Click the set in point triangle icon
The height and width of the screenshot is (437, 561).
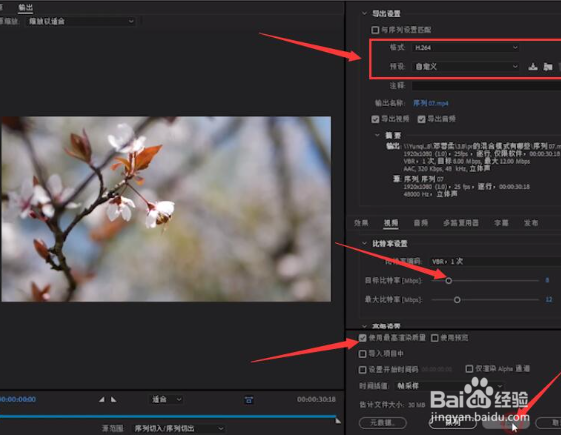(x=102, y=399)
